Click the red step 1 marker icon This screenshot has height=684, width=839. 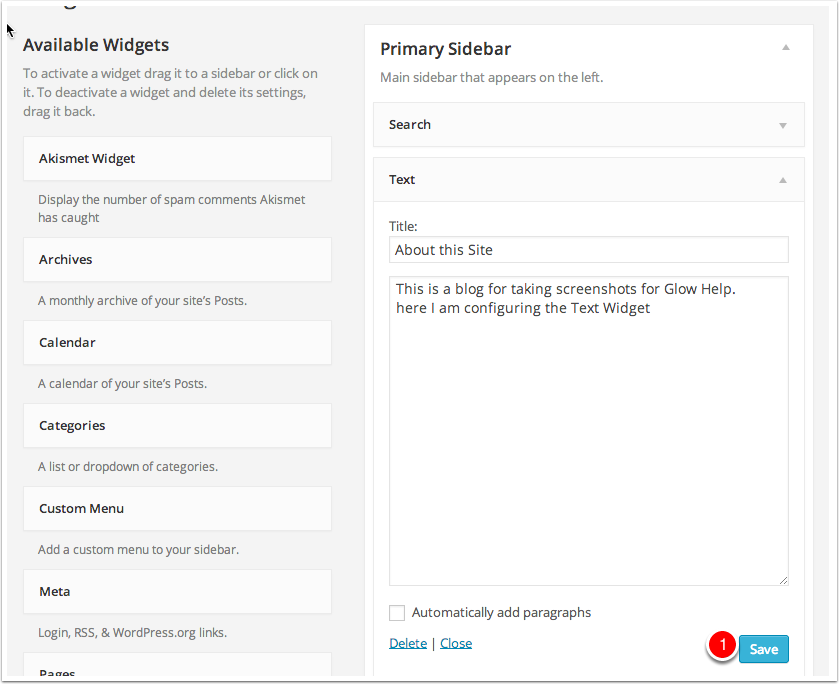pyautogui.click(x=722, y=646)
